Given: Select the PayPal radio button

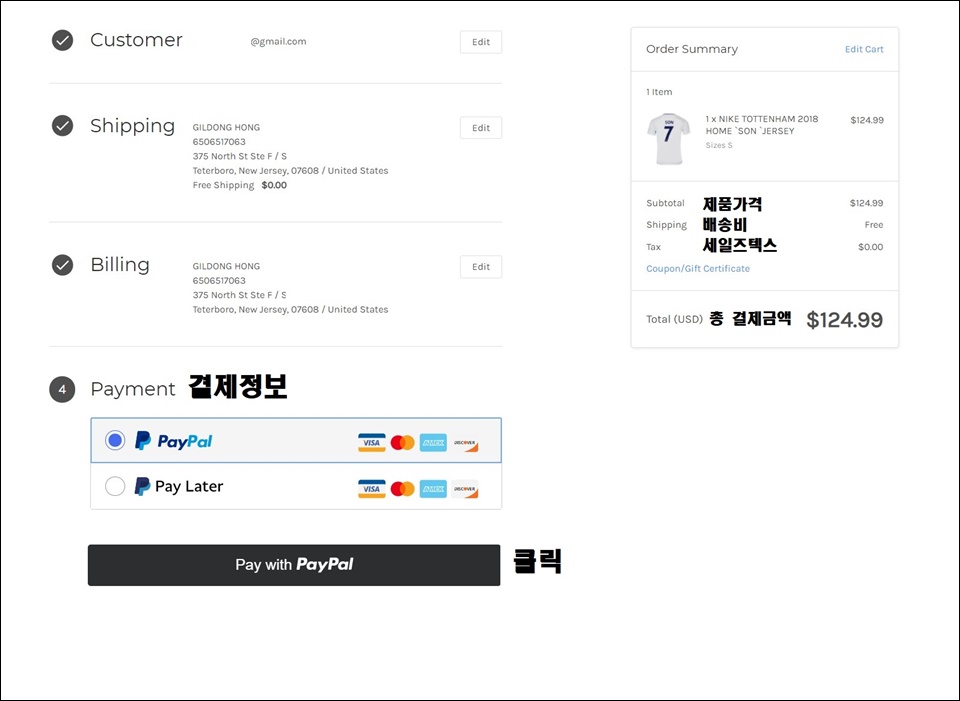Looking at the screenshot, I should coord(114,440).
